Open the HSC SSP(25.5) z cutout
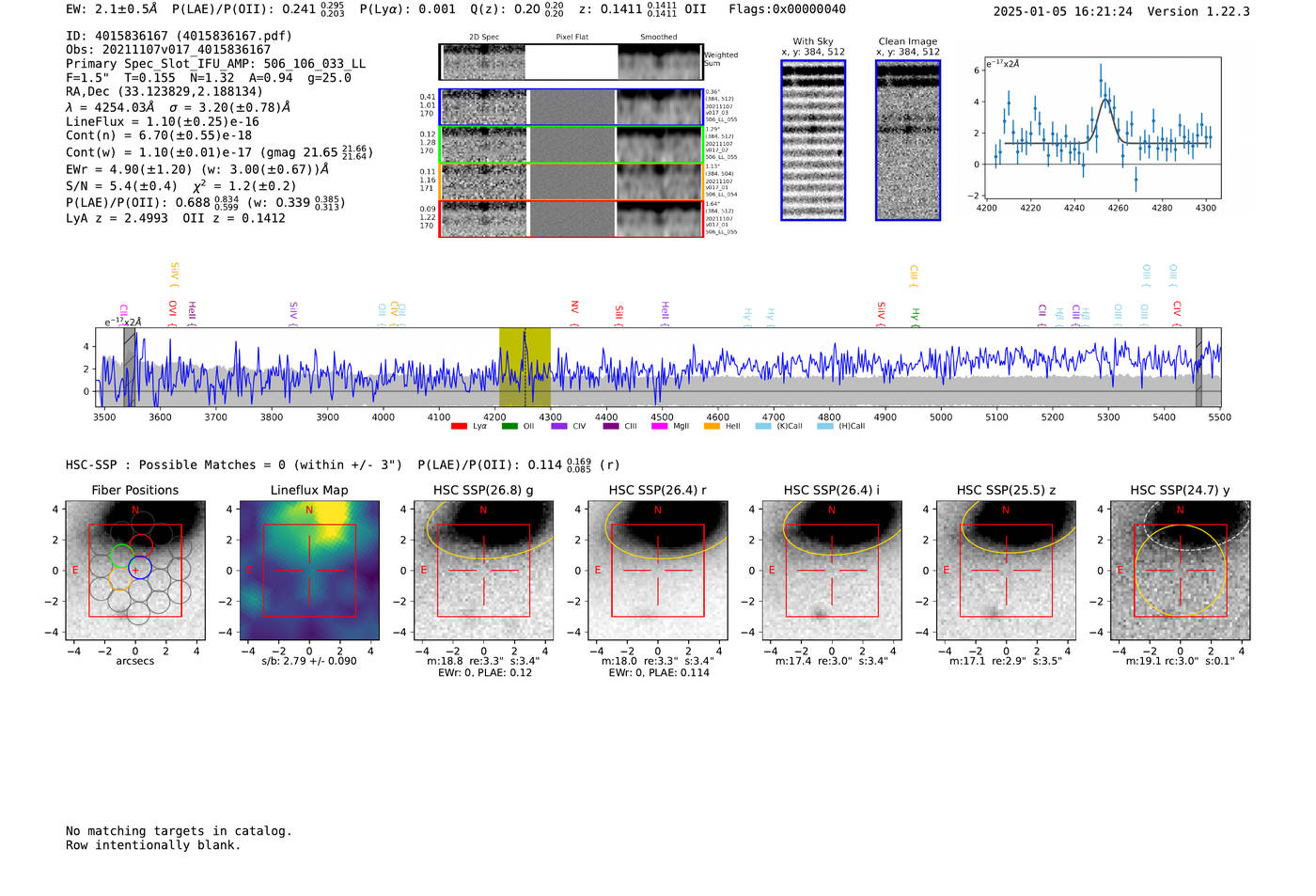The image size is (1316, 896). pyautogui.click(x=1006, y=570)
